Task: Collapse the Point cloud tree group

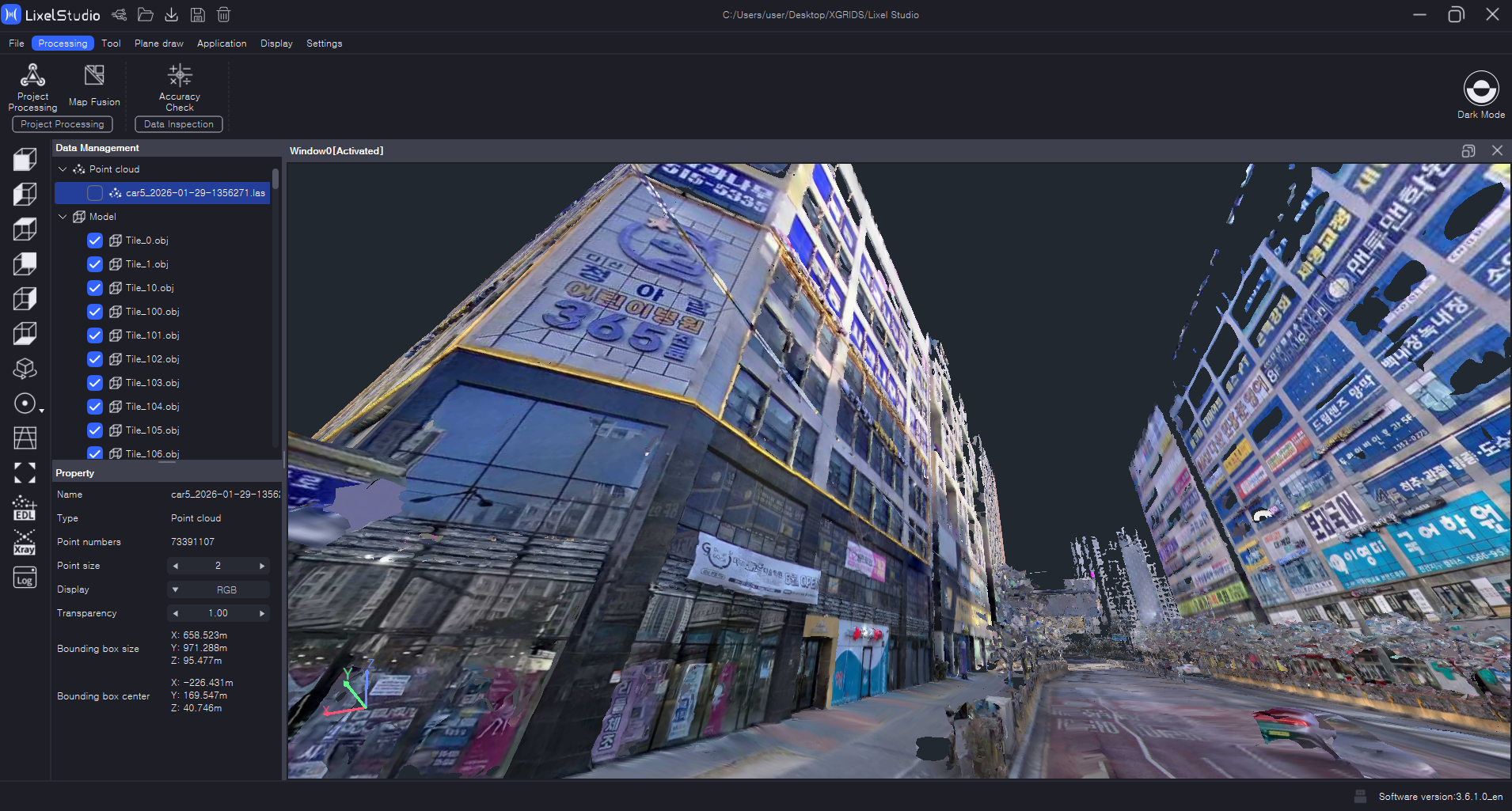Action: (63, 169)
